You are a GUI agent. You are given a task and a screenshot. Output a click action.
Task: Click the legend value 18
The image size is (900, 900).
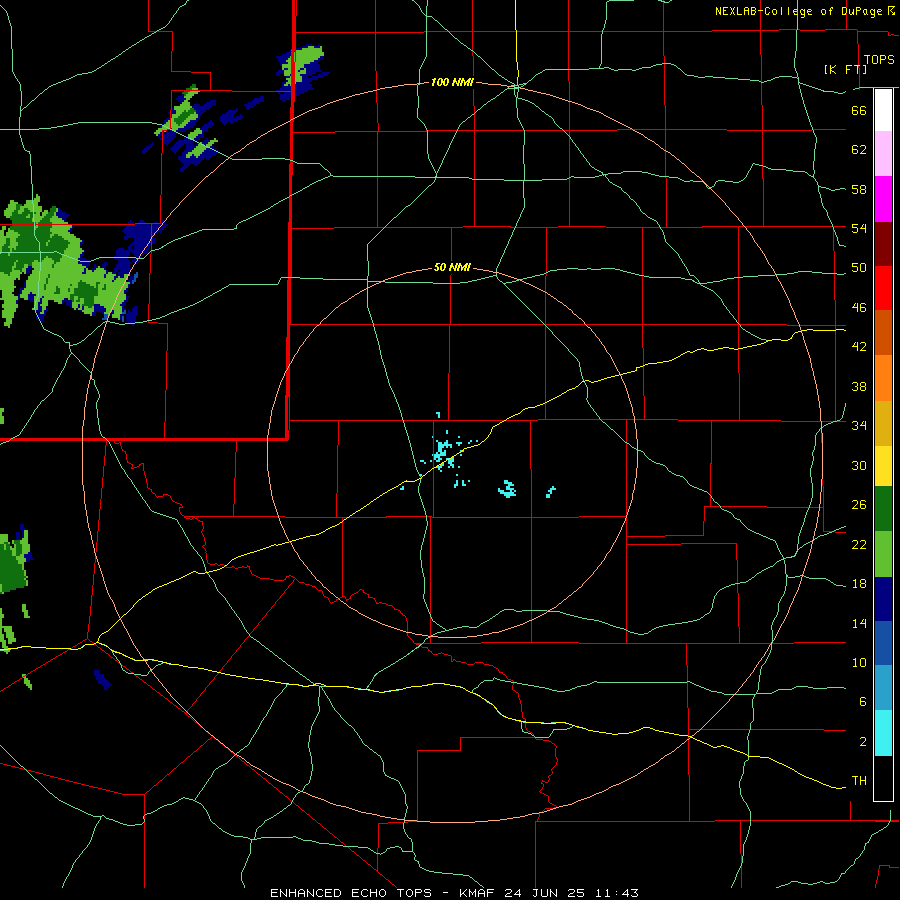coord(859,584)
